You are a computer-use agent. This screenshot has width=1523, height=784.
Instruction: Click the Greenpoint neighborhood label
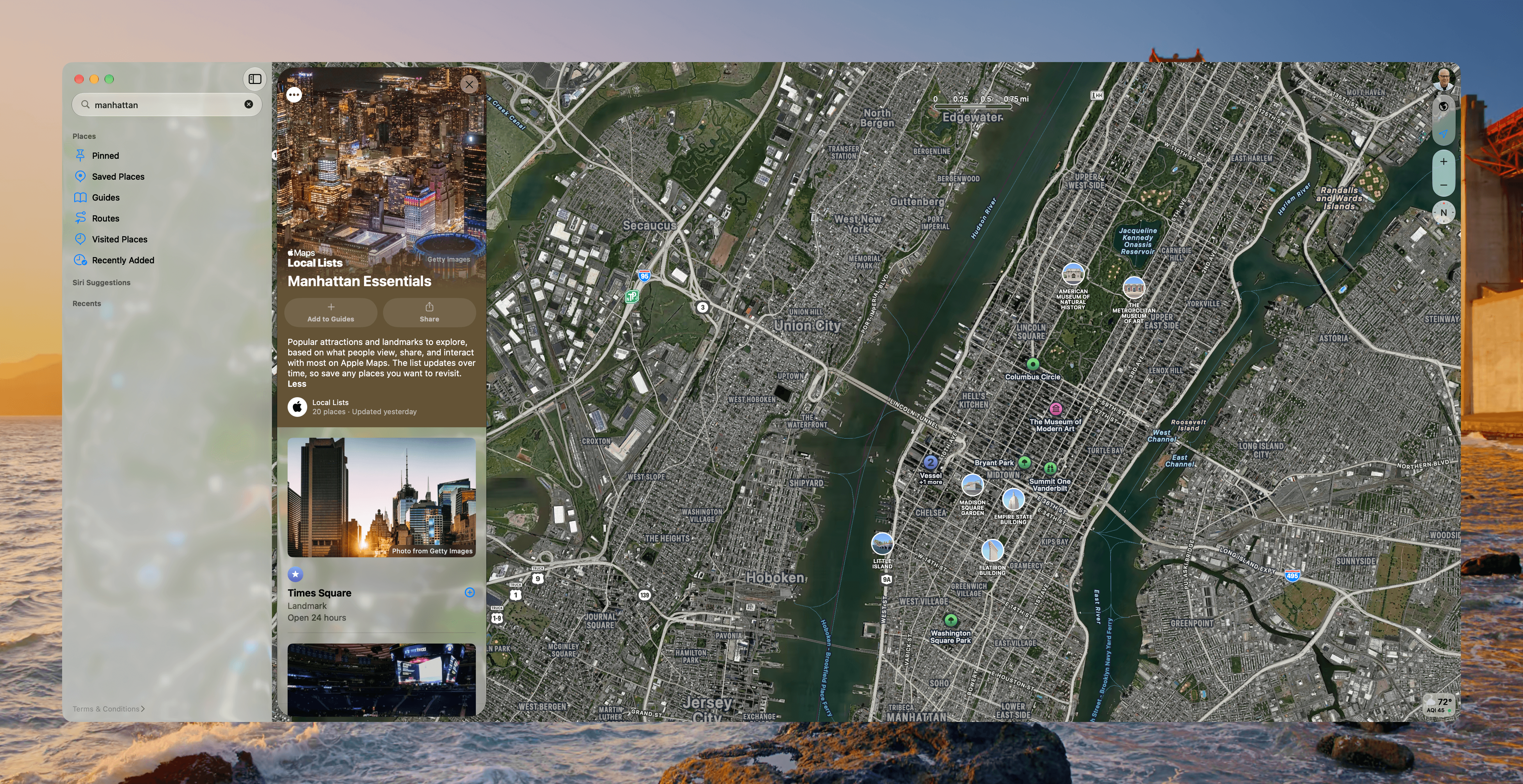[x=1192, y=623]
